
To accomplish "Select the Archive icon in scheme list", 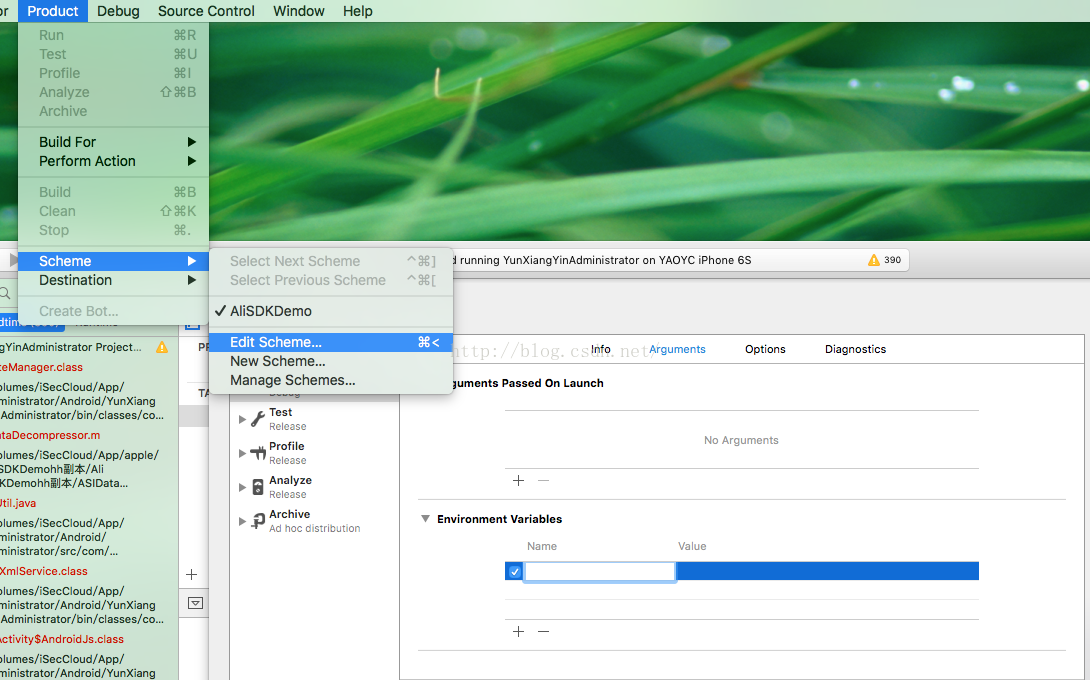I will pos(258,521).
